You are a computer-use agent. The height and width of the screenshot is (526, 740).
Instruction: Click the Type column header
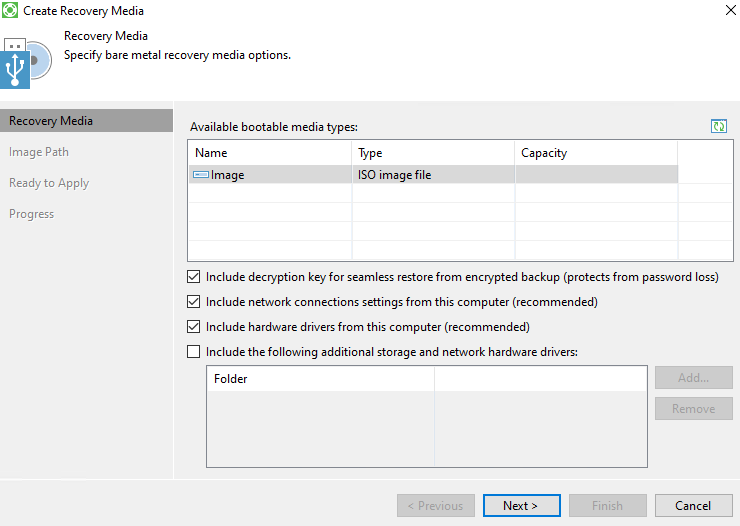click(432, 153)
